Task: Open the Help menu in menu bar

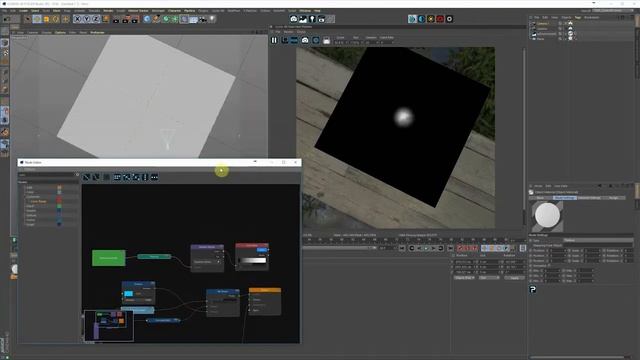Action: [317, 11]
